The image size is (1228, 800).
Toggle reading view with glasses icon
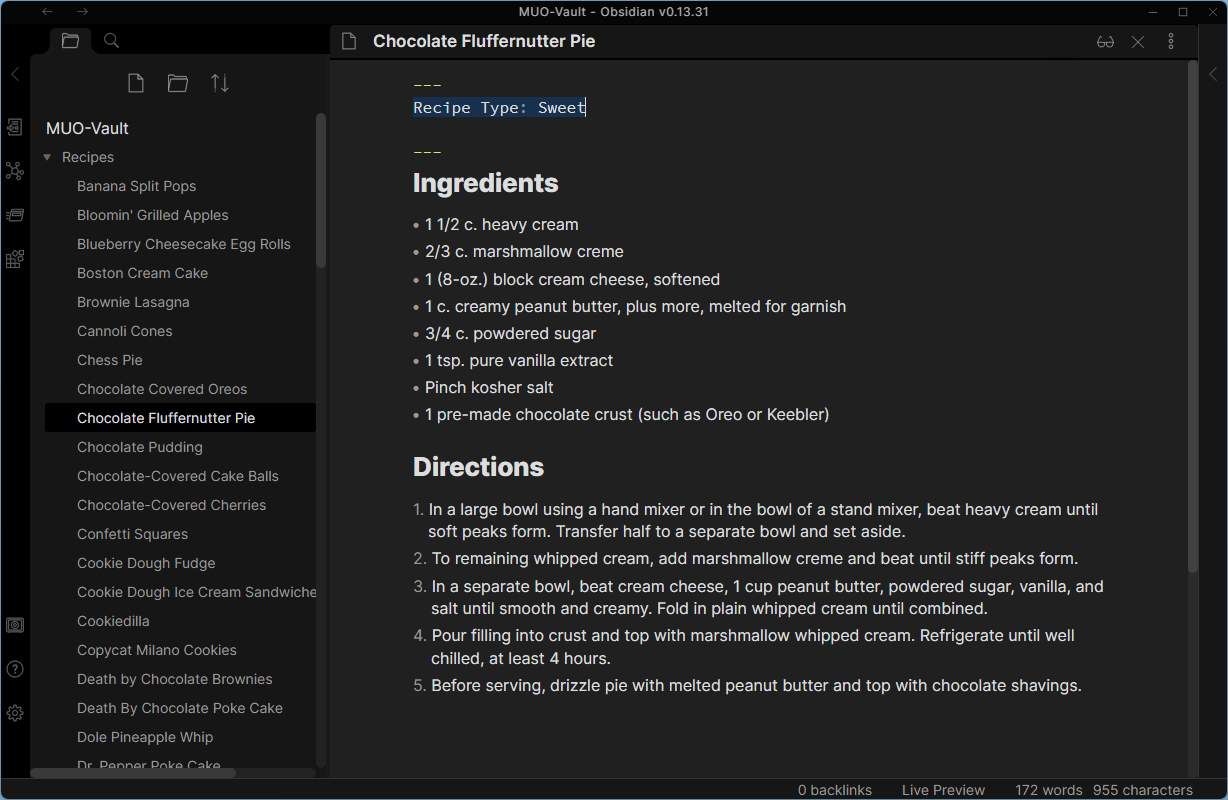tap(1105, 42)
